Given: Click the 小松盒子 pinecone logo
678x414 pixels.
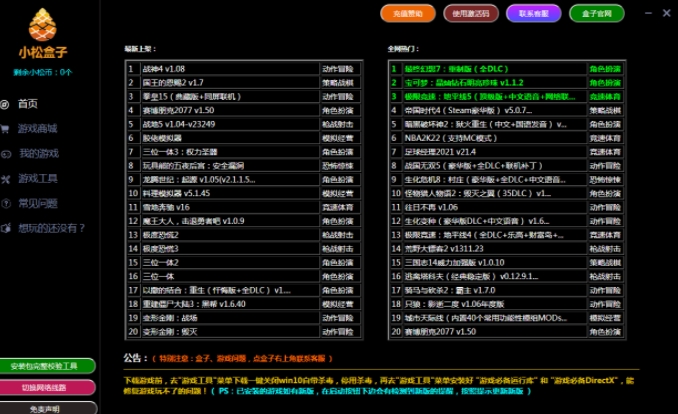Looking at the screenshot, I should tap(42, 26).
